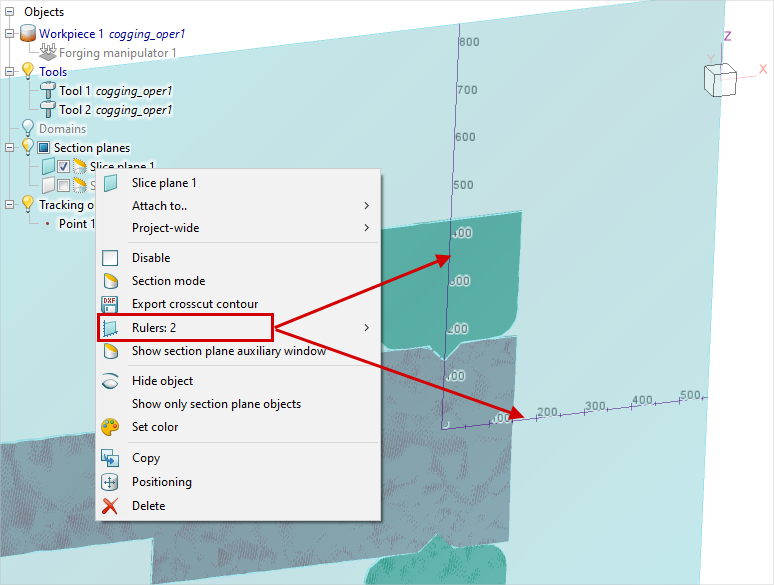Click the 3D orientation cube

pyautogui.click(x=718, y=79)
